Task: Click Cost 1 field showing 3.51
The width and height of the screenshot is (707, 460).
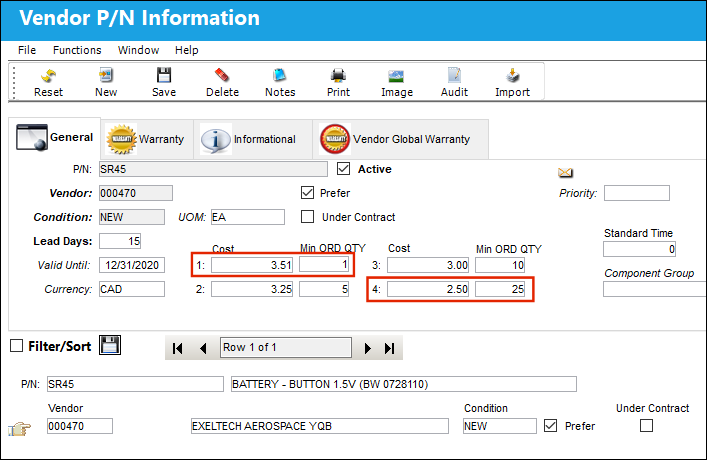Action: [252, 265]
